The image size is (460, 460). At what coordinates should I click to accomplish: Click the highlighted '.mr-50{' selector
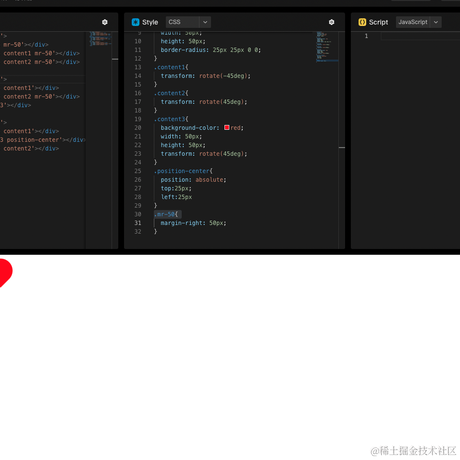167,214
